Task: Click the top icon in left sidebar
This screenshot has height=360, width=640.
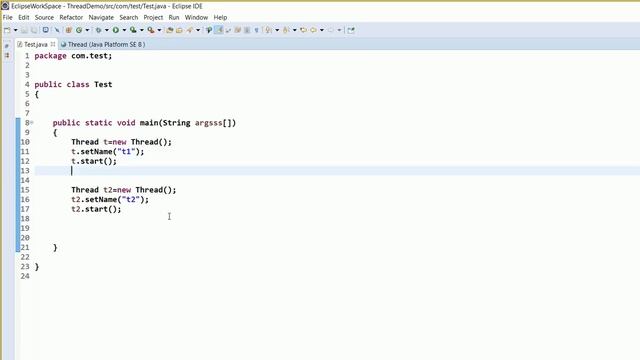Action: click(x=7, y=46)
